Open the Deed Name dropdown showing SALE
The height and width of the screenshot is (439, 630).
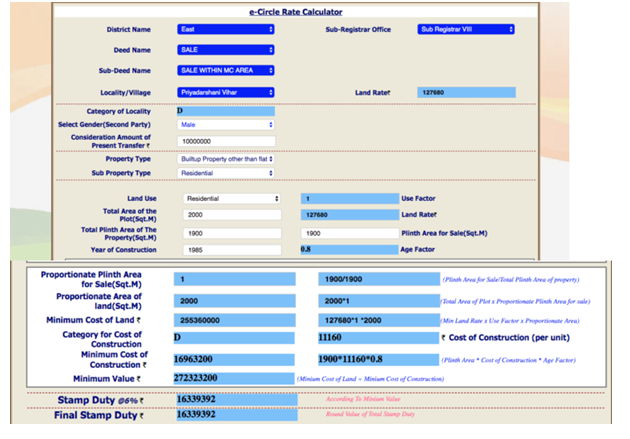[226, 49]
